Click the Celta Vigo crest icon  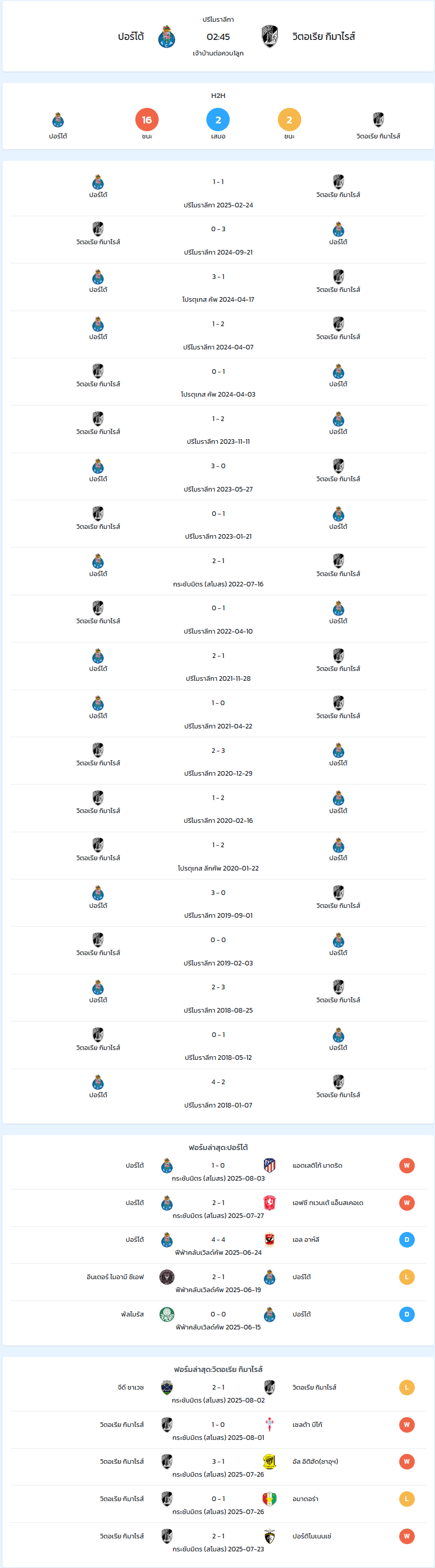[270, 1424]
